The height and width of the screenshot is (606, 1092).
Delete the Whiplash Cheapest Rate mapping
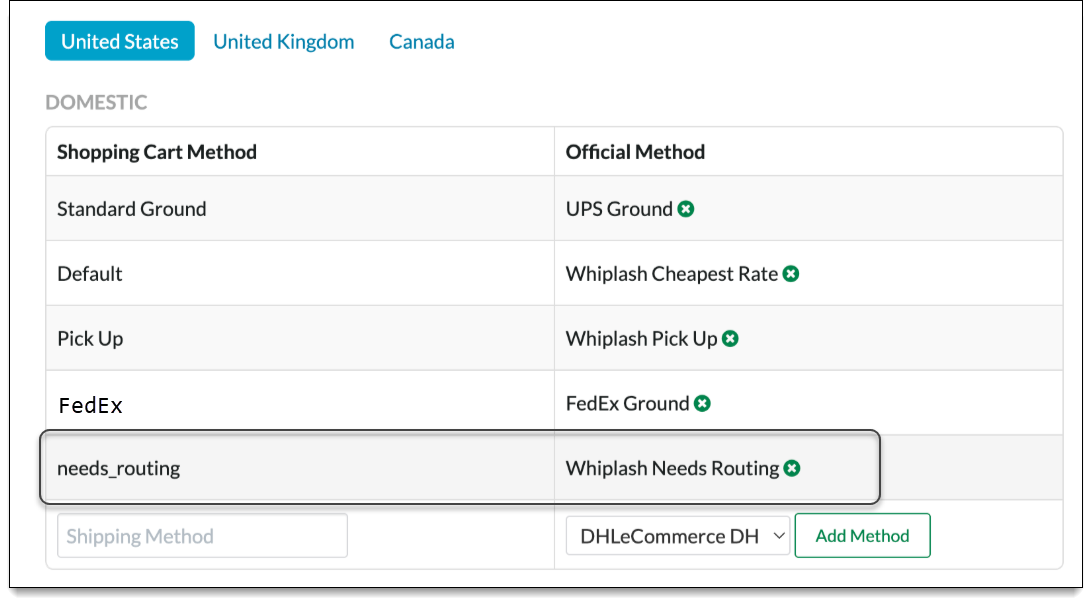[791, 273]
